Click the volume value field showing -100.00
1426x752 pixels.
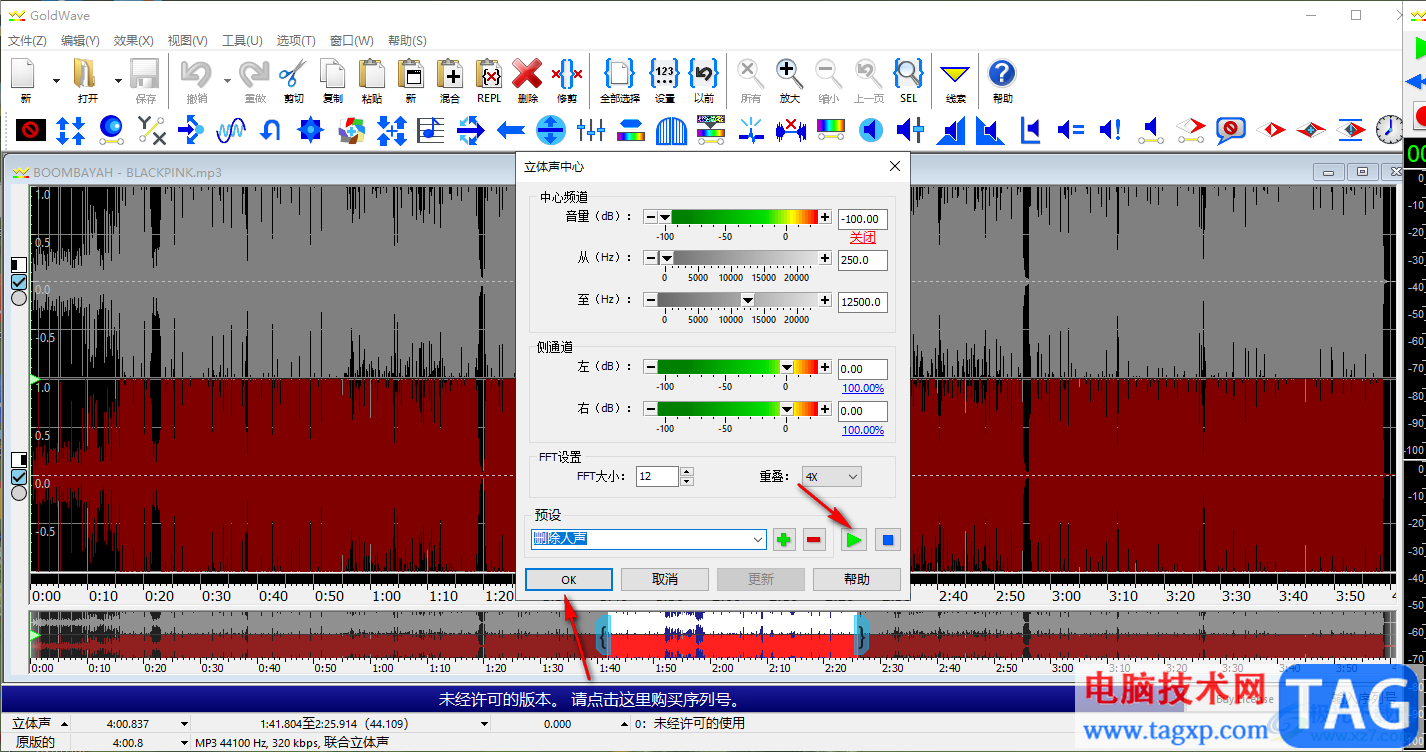(x=863, y=219)
